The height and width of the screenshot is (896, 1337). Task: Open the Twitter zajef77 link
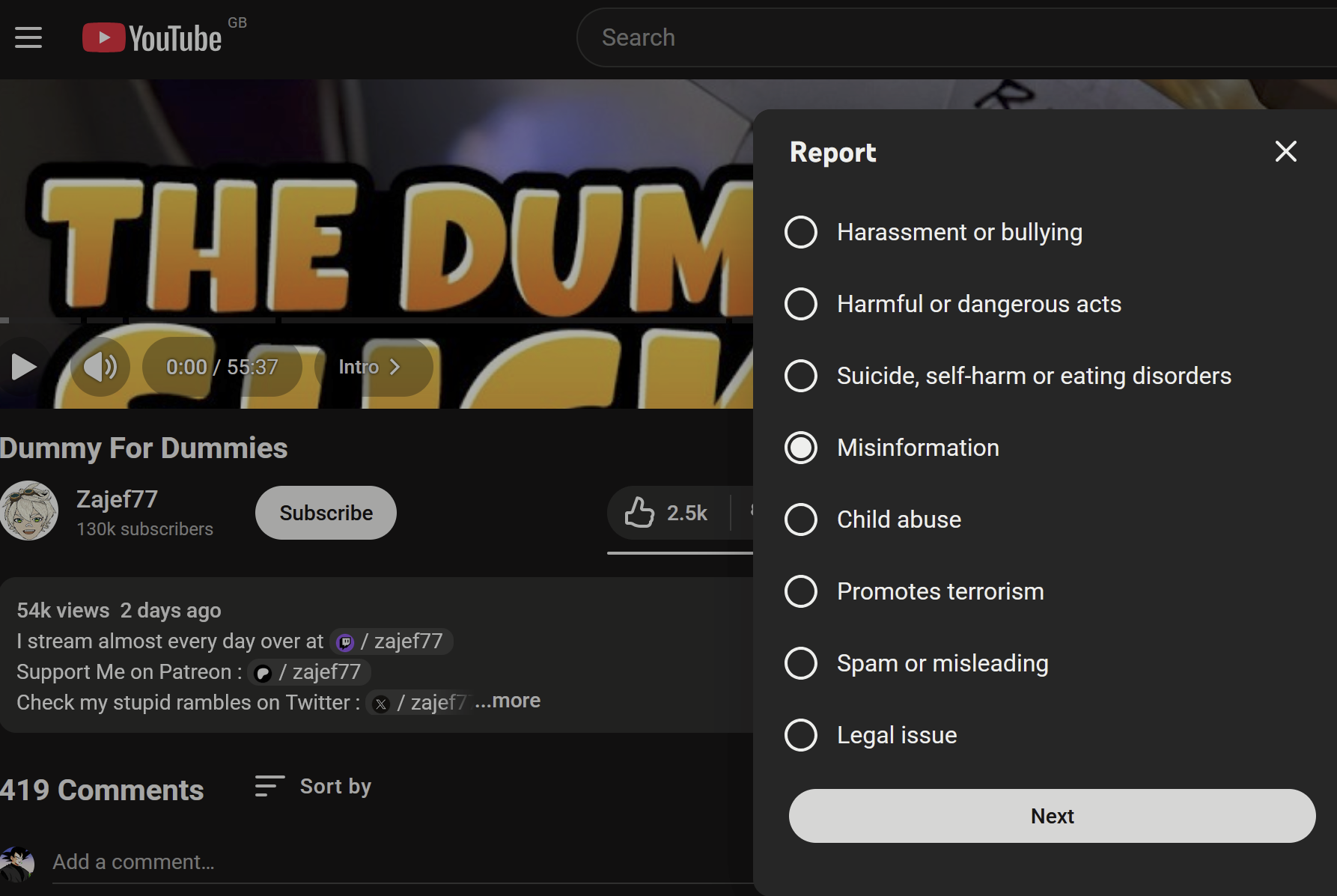click(x=419, y=703)
